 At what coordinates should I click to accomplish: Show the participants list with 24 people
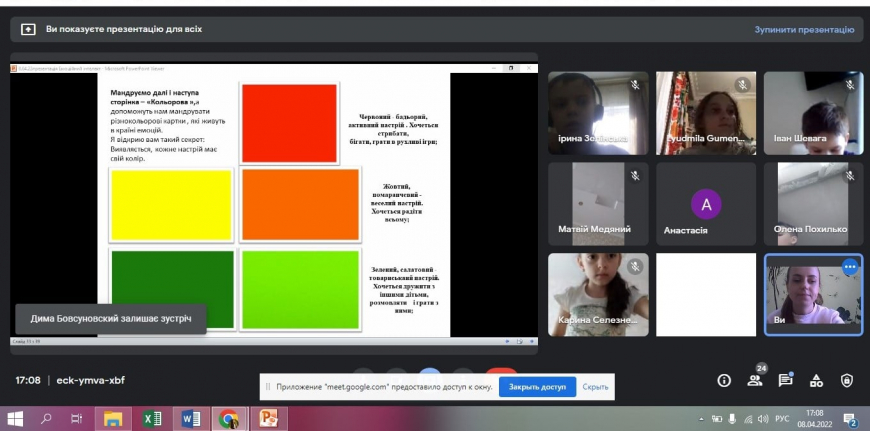pos(755,380)
